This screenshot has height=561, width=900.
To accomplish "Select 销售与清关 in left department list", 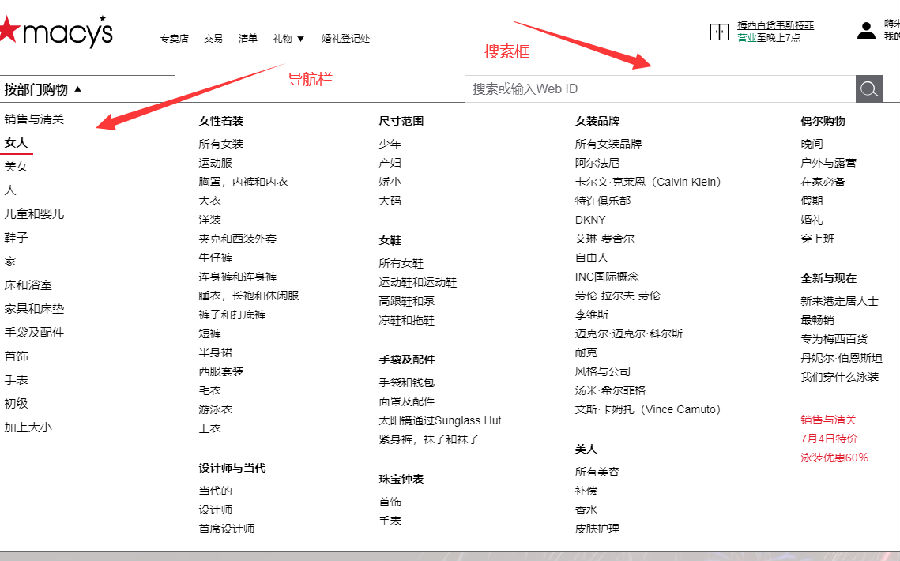I will [x=34, y=119].
